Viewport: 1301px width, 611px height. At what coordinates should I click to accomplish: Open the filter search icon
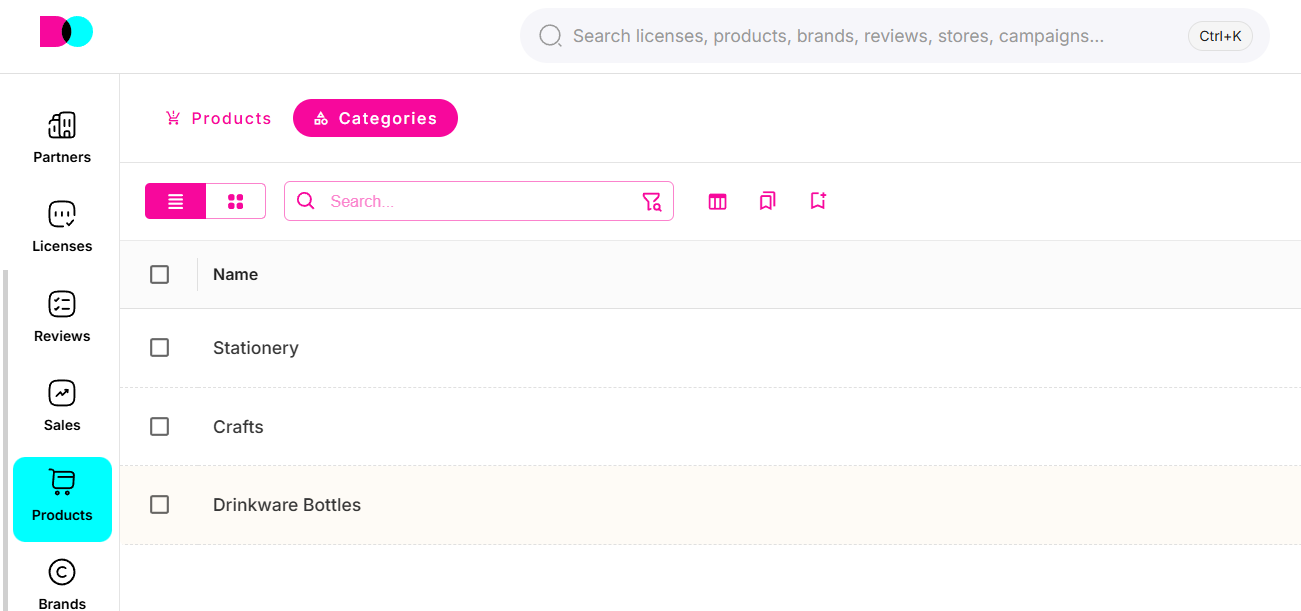coord(652,202)
